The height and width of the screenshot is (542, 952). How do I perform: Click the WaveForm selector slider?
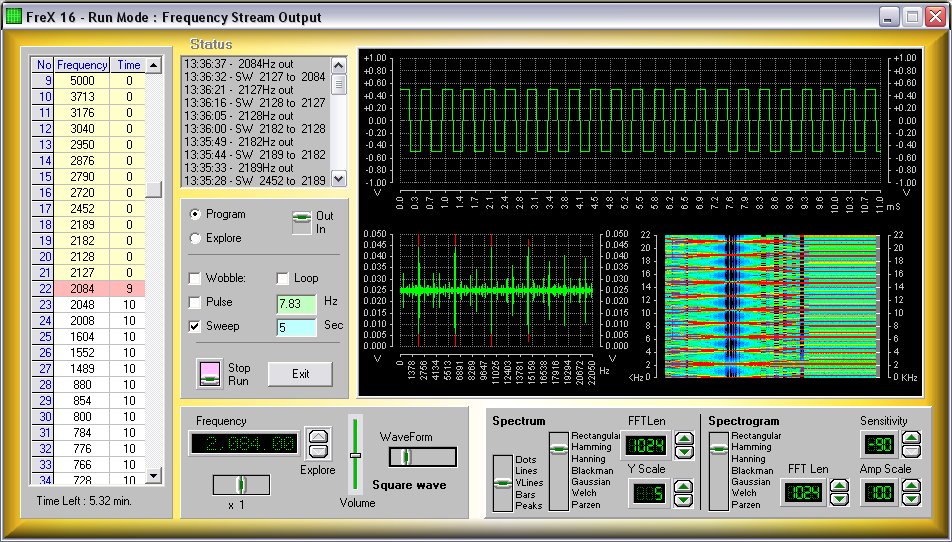pos(423,457)
